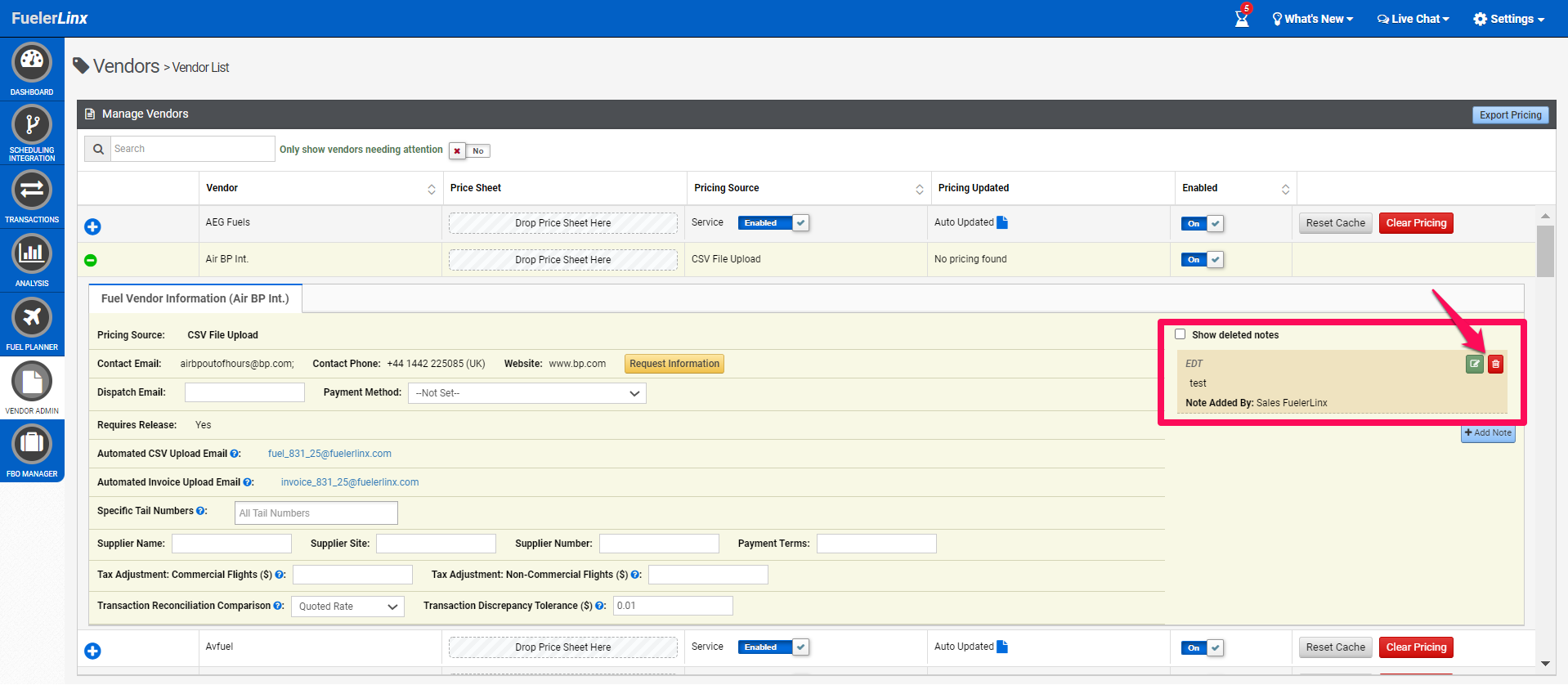Open Transaction Reconciliation Comparison dropdown
This screenshot has width=1568, height=694.
347,607
